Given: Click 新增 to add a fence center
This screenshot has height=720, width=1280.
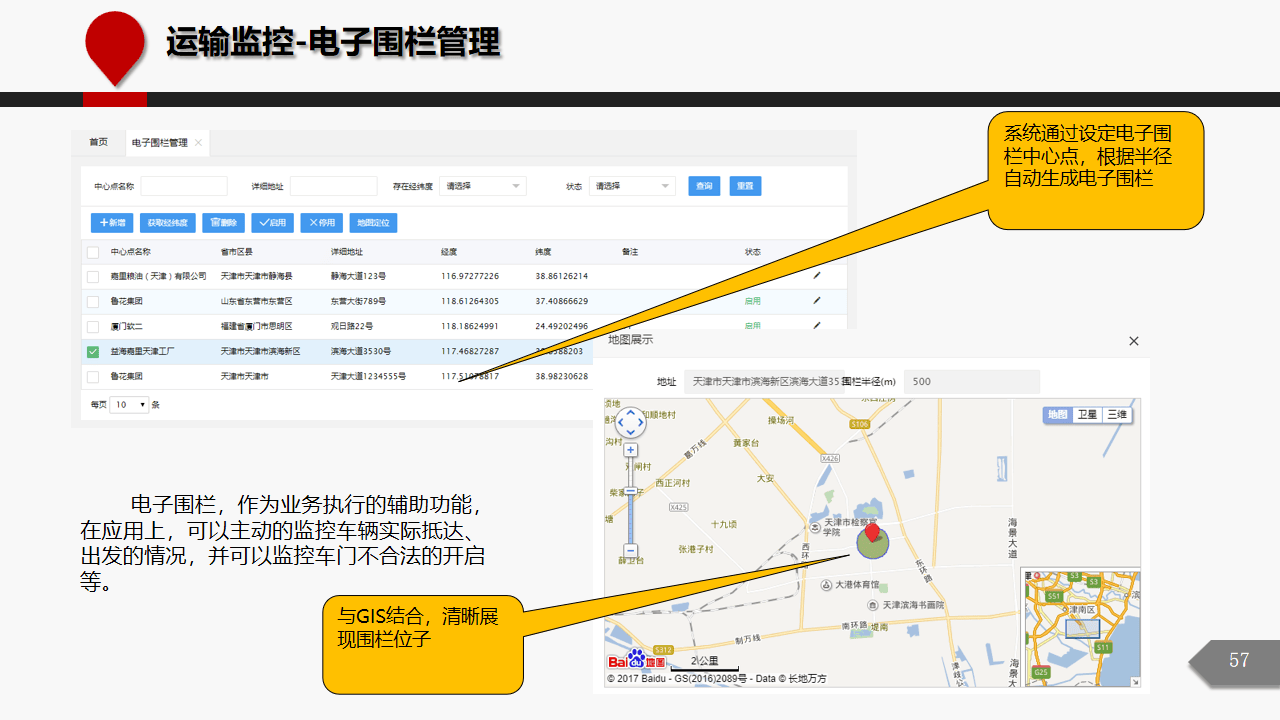Looking at the screenshot, I should [112, 223].
